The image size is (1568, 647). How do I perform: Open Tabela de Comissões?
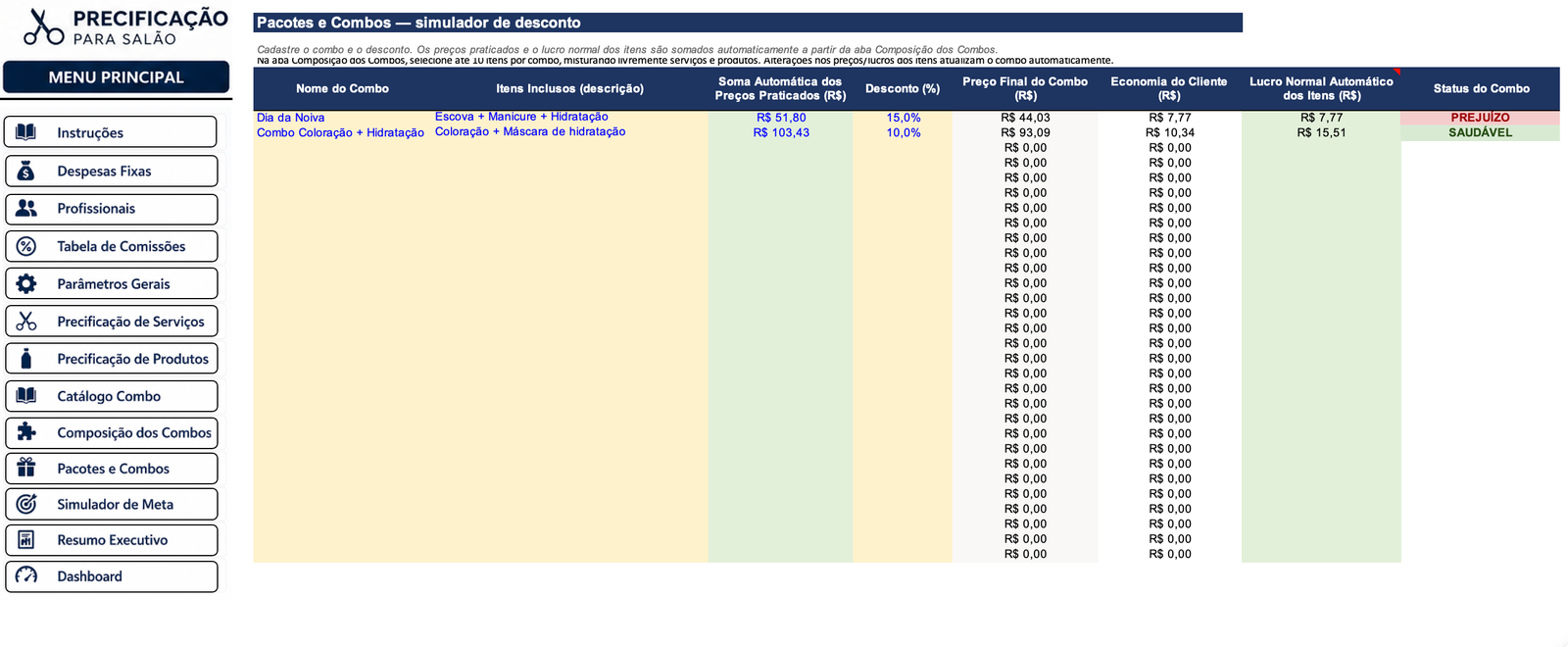click(111, 246)
